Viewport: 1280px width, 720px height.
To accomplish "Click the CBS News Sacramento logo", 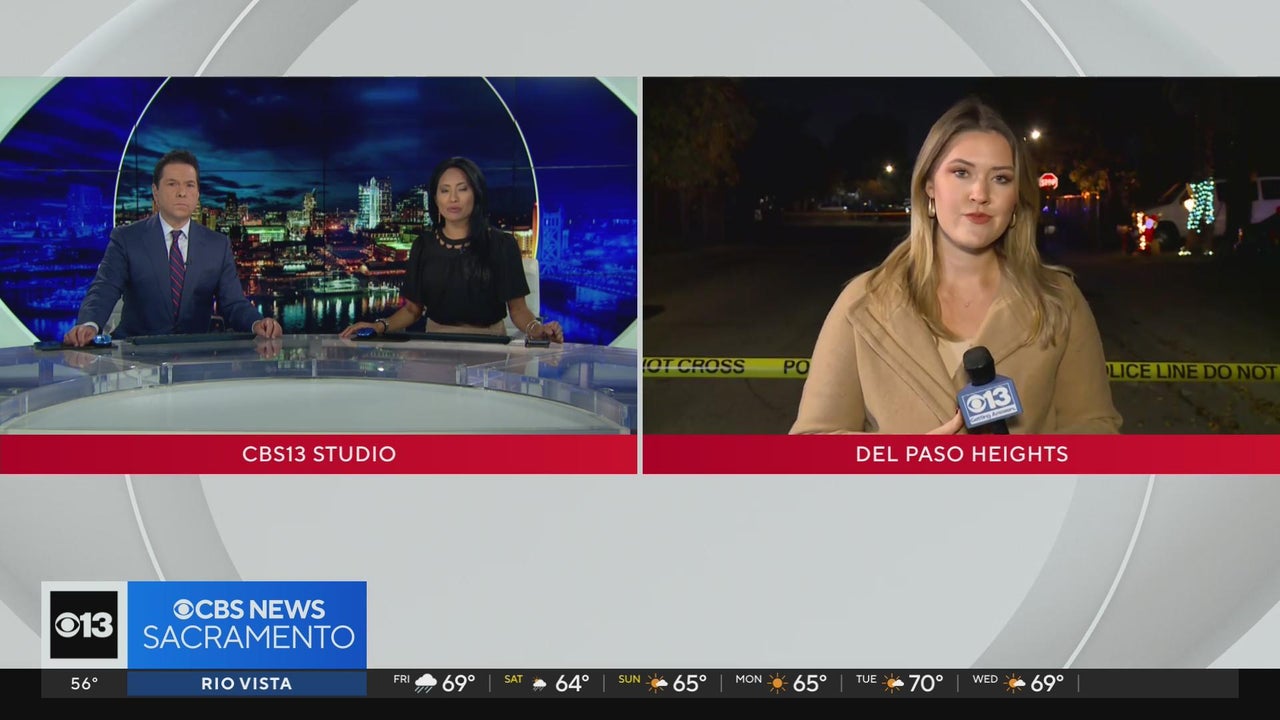I will (248, 625).
